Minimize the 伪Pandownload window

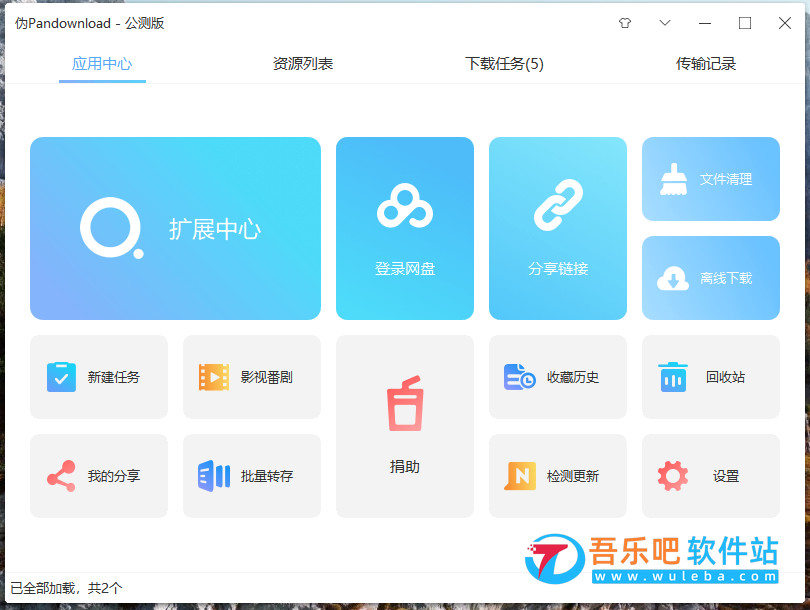pyautogui.click(x=705, y=23)
